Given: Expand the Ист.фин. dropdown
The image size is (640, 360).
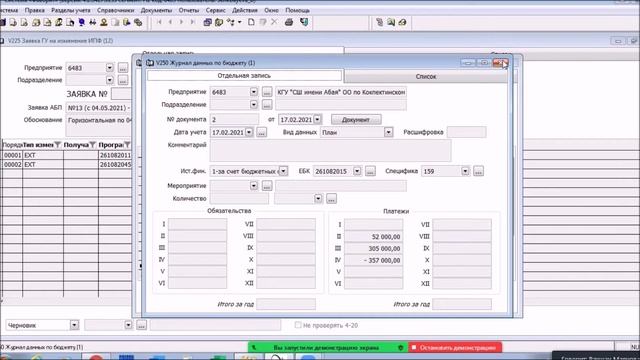Looking at the screenshot, I should click(283, 171).
